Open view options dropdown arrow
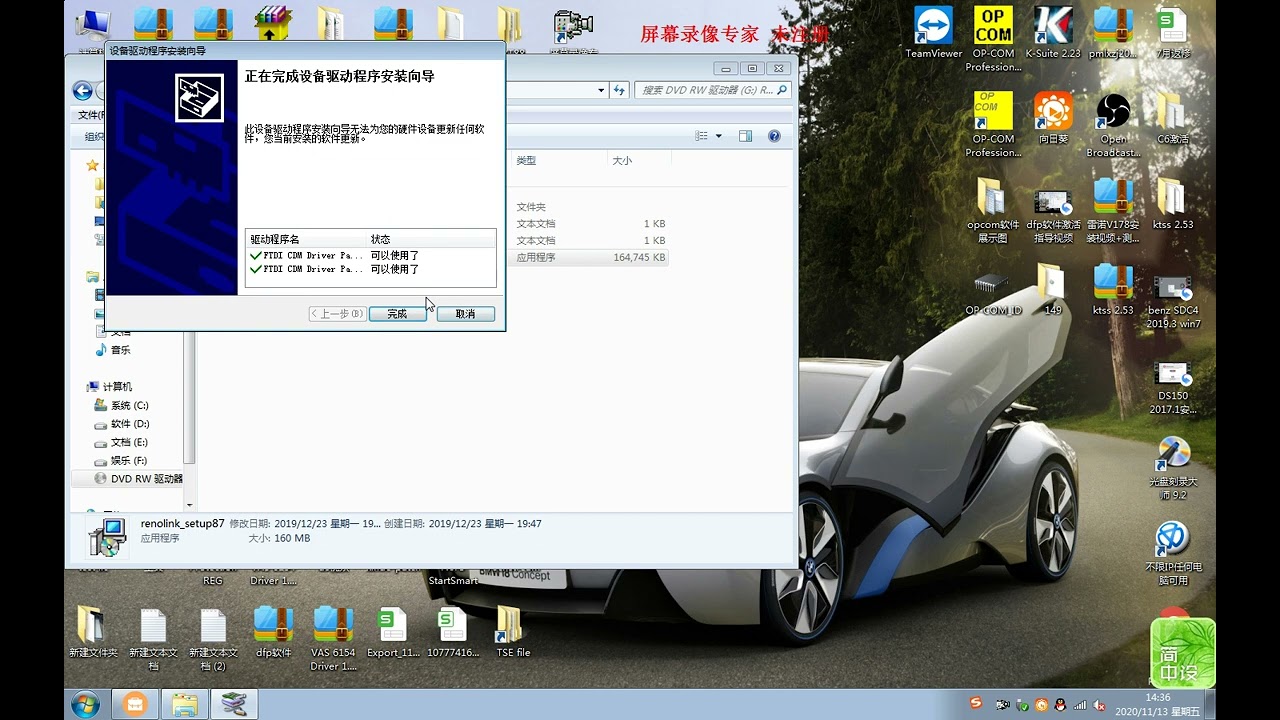 [718, 136]
